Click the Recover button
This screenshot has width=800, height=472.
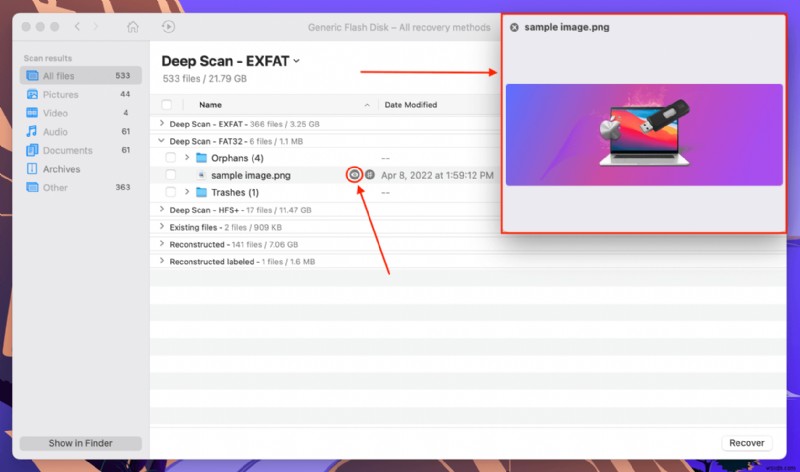pos(746,443)
